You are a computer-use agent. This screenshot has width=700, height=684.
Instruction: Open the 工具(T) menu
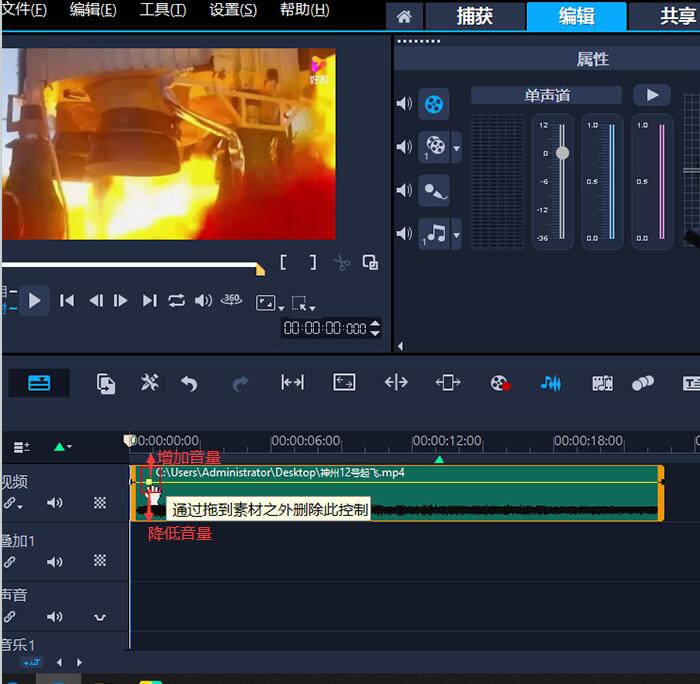coord(162,10)
